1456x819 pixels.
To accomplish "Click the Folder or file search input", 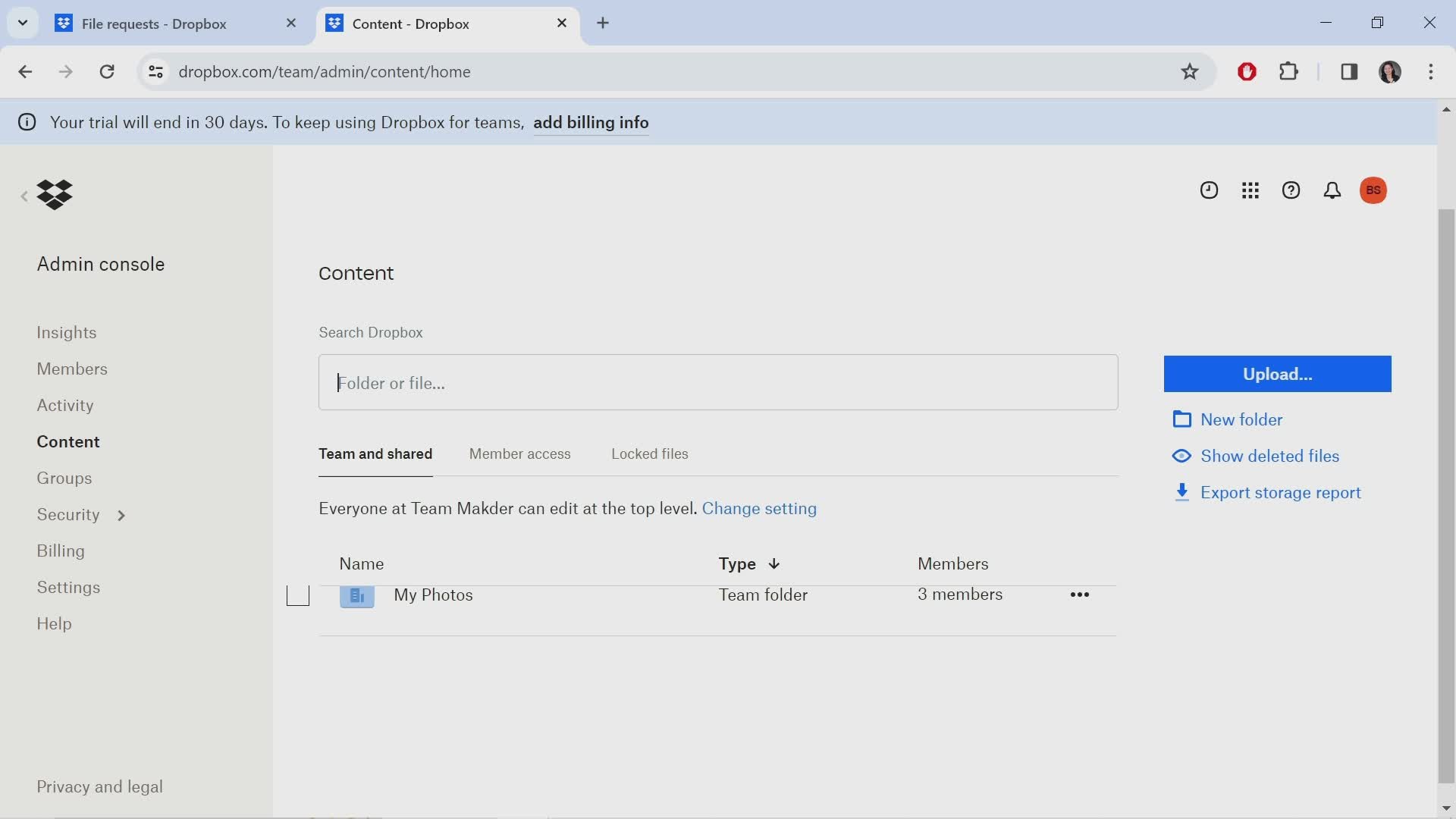I will click(718, 382).
